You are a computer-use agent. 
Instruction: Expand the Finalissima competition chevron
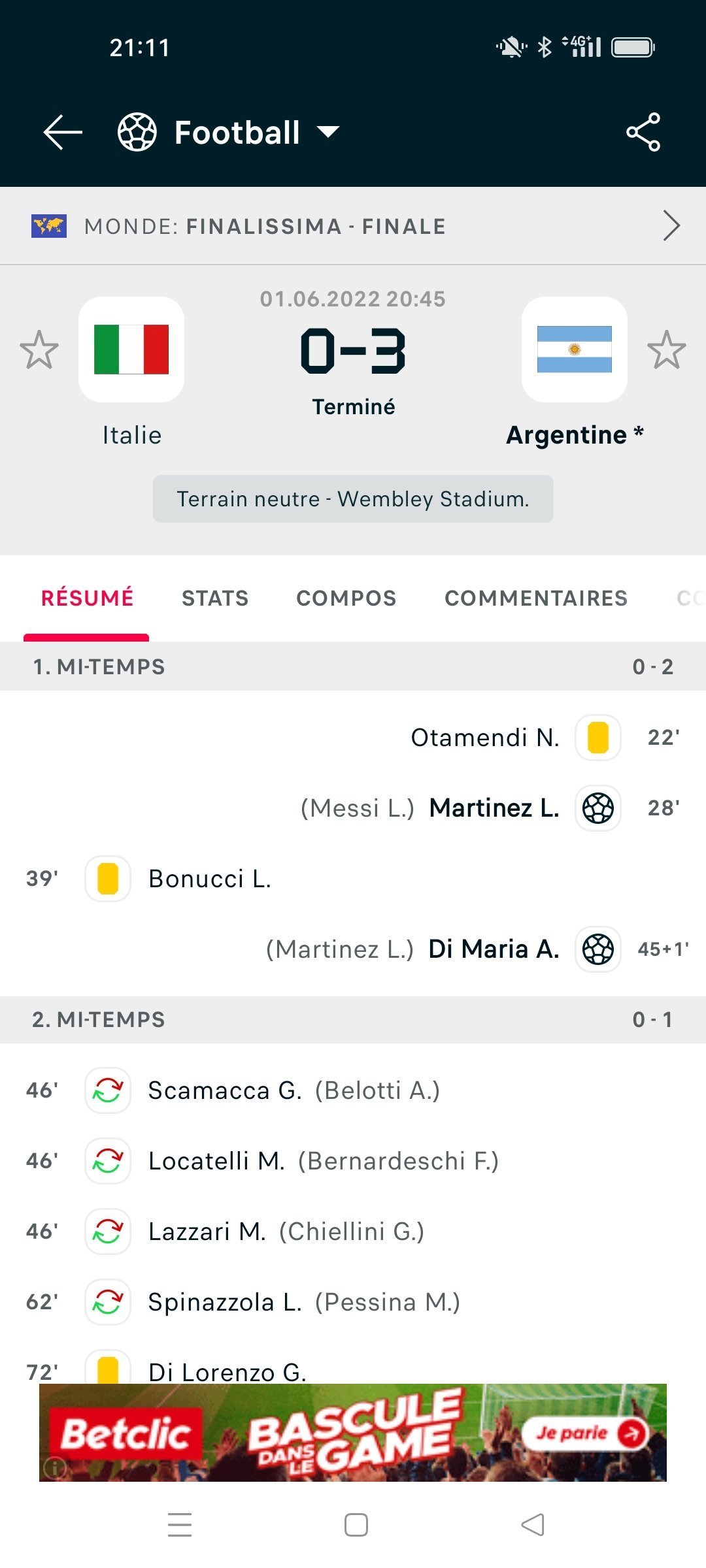[671, 226]
